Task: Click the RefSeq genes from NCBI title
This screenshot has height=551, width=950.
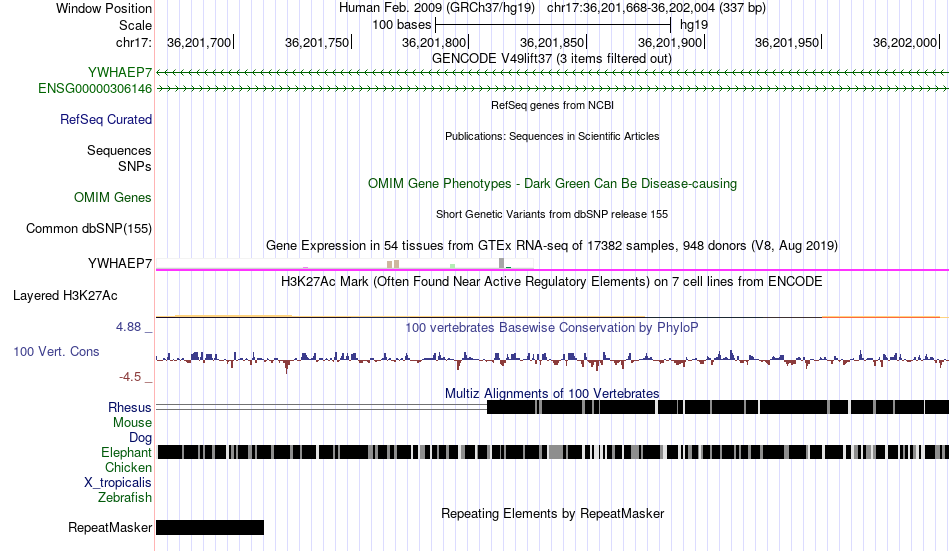Action: tap(552, 105)
